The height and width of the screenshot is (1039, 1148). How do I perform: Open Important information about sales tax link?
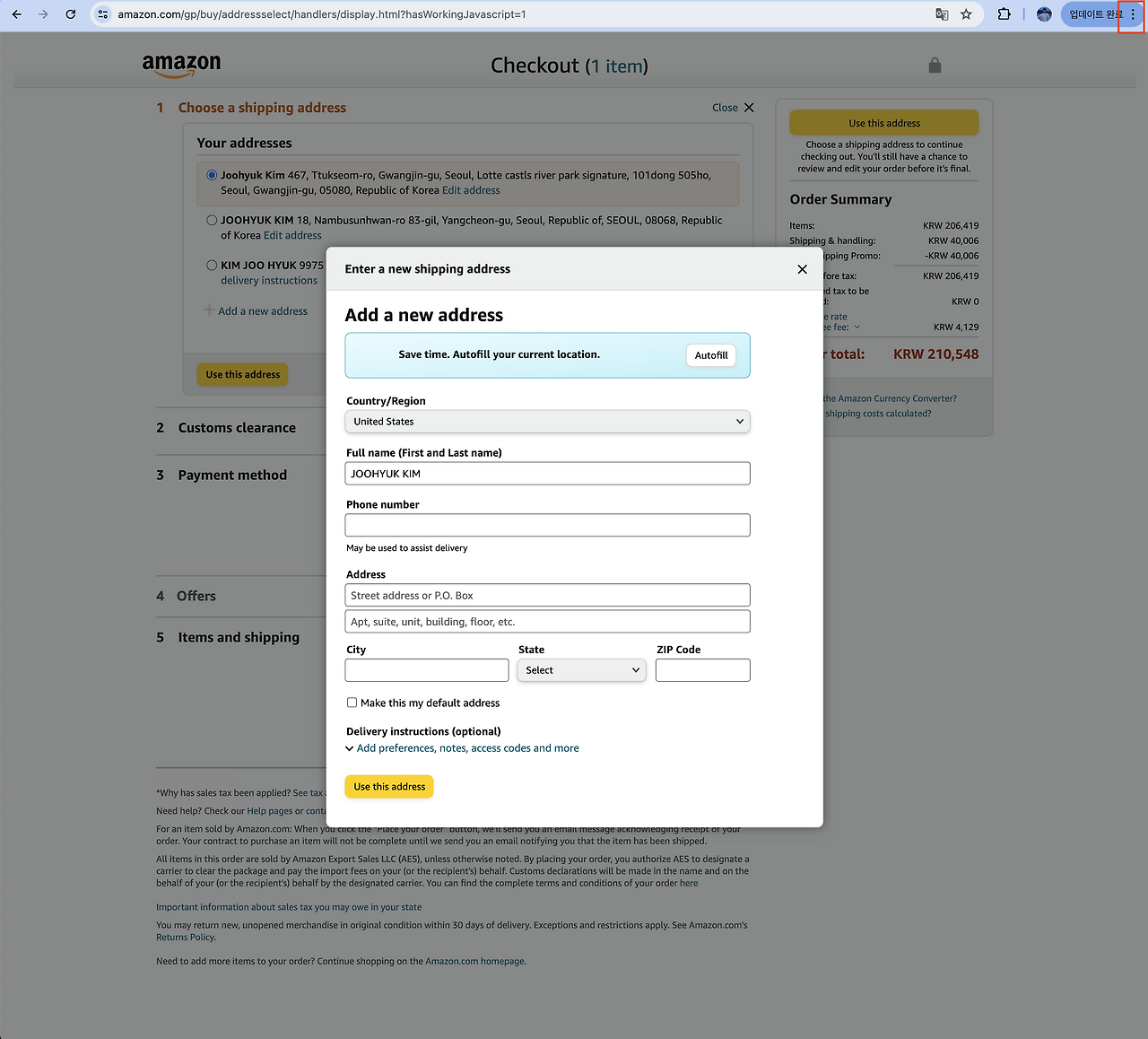click(x=289, y=907)
